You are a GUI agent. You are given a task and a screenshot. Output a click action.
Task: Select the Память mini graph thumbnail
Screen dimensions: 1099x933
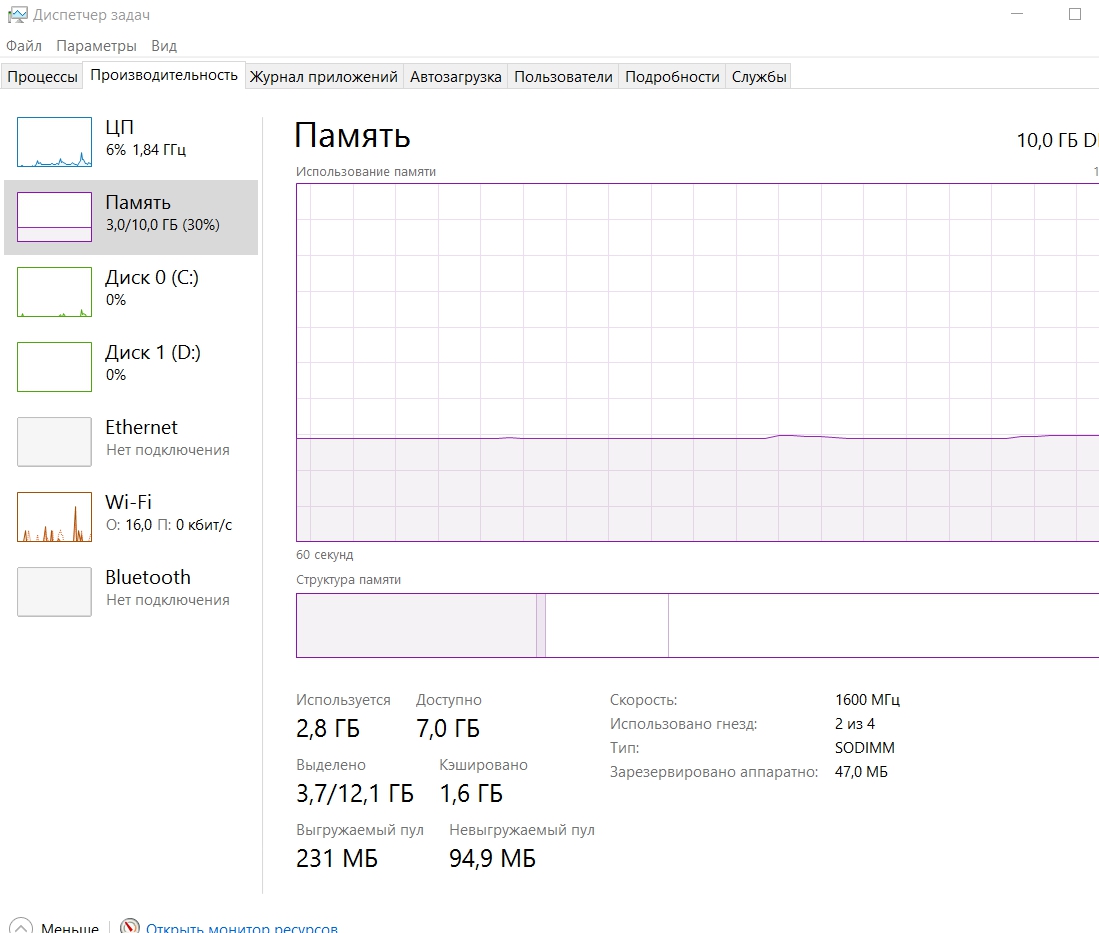54,217
